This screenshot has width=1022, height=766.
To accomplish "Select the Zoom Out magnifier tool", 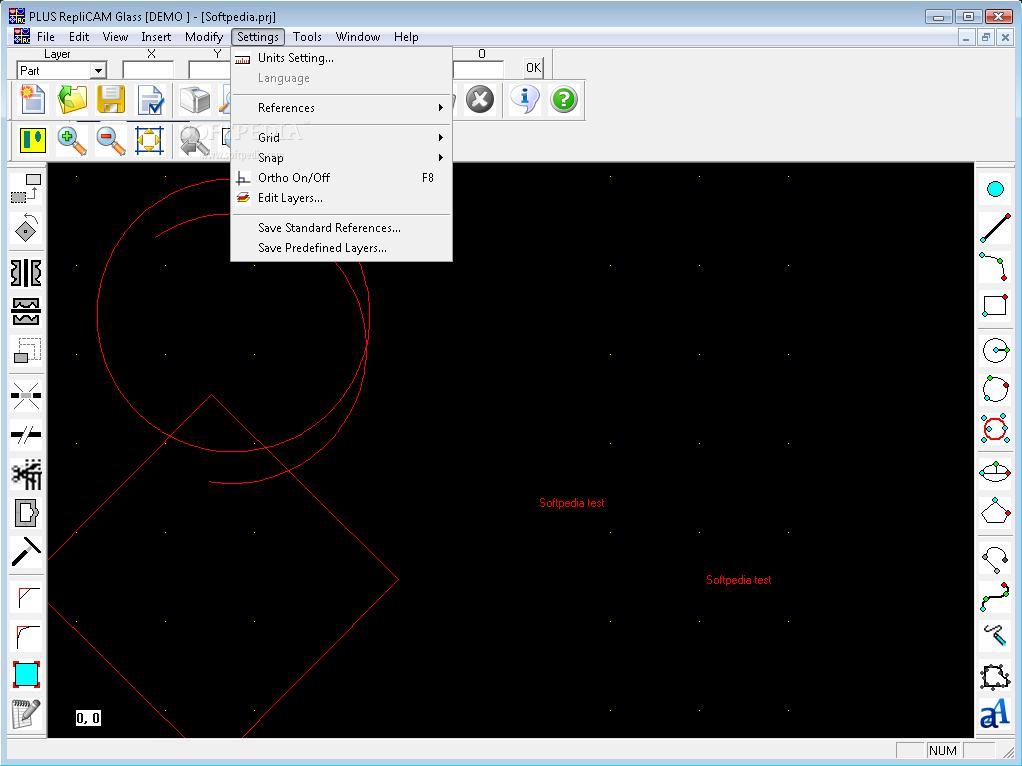I will (x=110, y=140).
